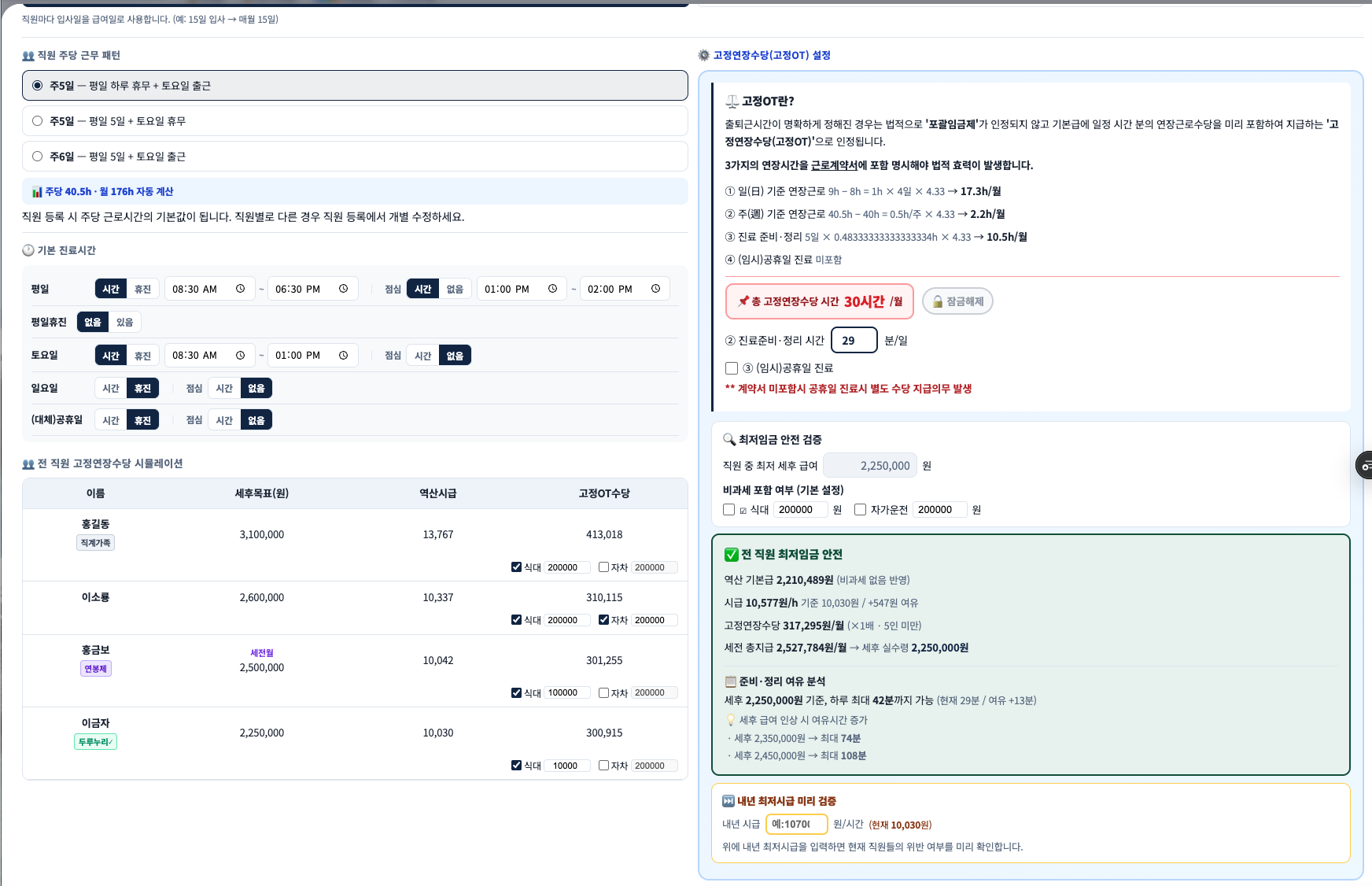Select 주5일 평일 5일 + 토요일 휴무 radio
1372x886 pixels.
tap(37, 121)
